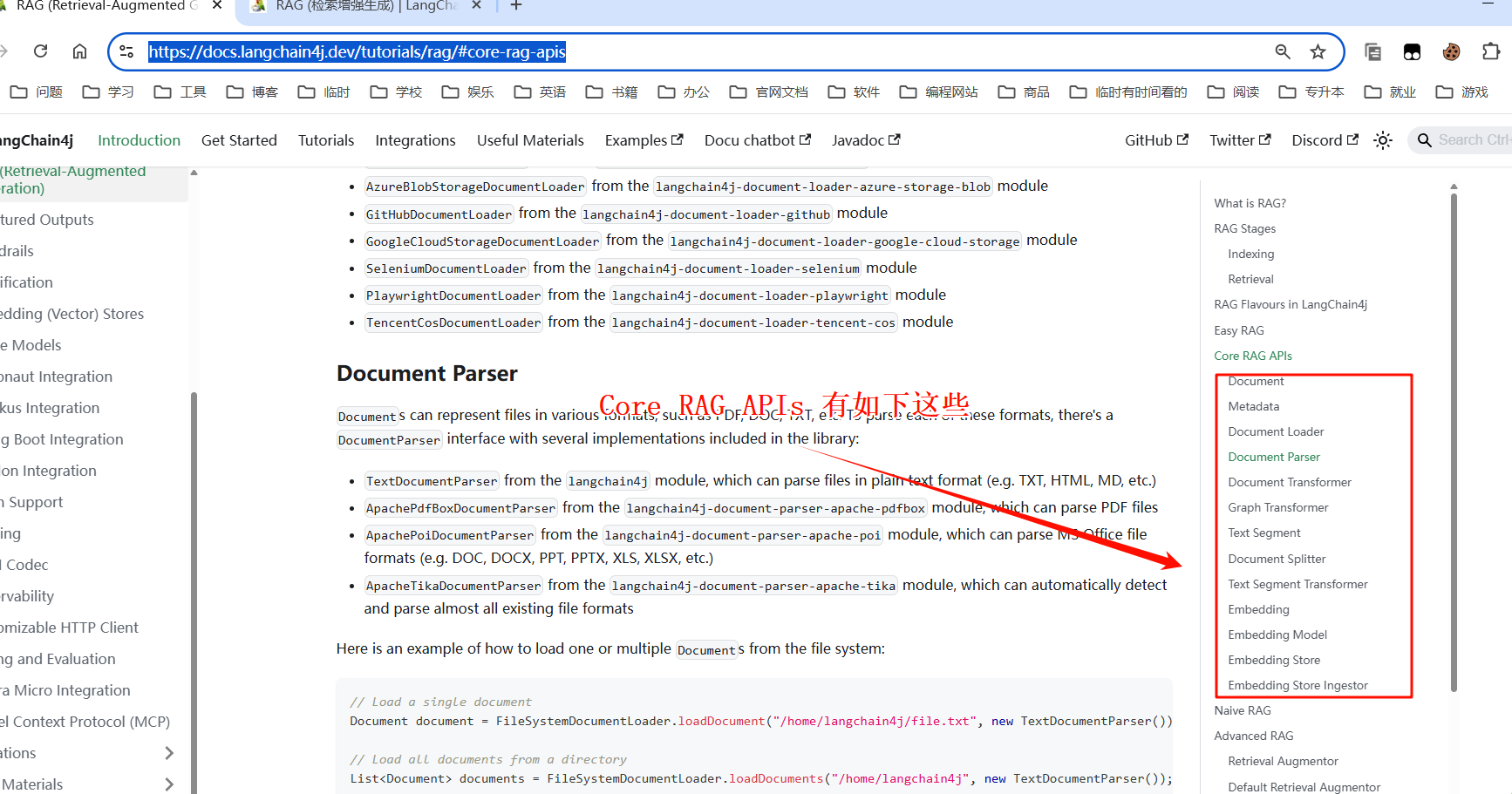Jump to Embedding Store Ingestor section

[1297, 685]
